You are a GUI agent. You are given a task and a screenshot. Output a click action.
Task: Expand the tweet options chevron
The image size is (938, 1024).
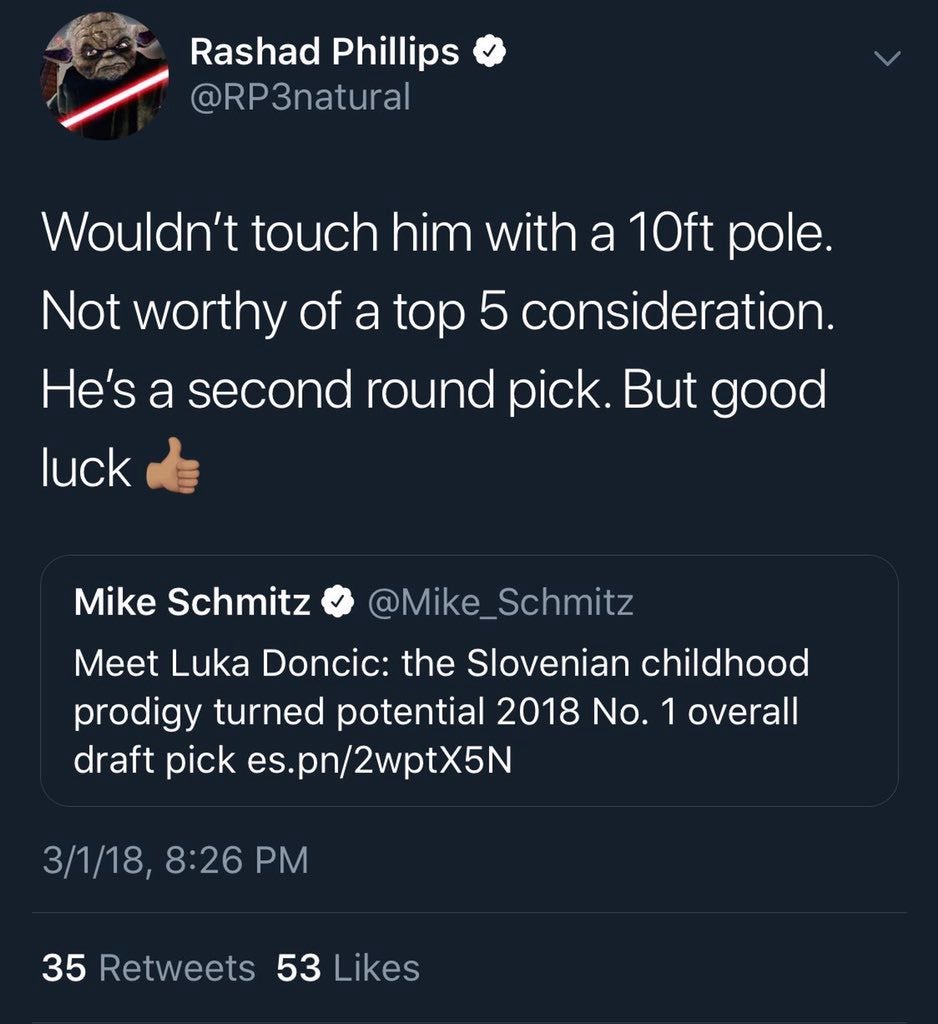(x=888, y=59)
